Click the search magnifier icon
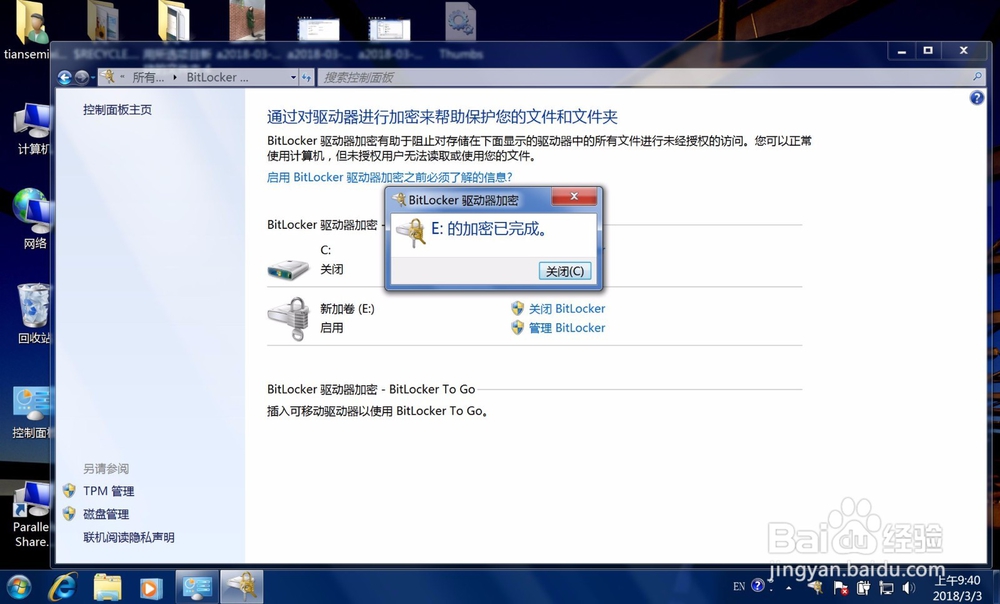This screenshot has height=604, width=1000. [977, 77]
